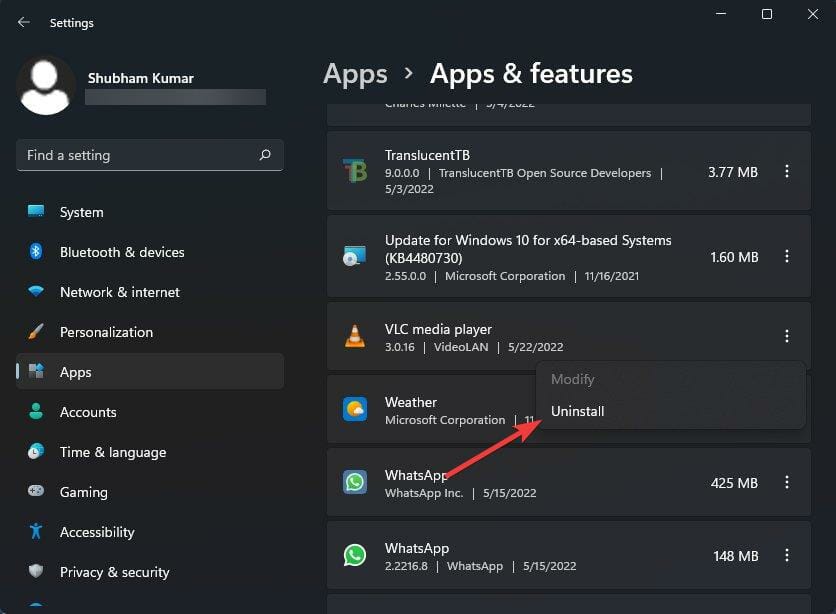Open TranslucentTB more options menu

787,171
